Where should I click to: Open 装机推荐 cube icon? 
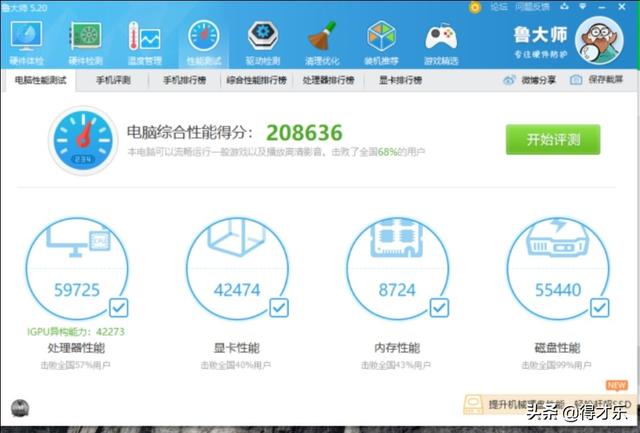coord(381,36)
